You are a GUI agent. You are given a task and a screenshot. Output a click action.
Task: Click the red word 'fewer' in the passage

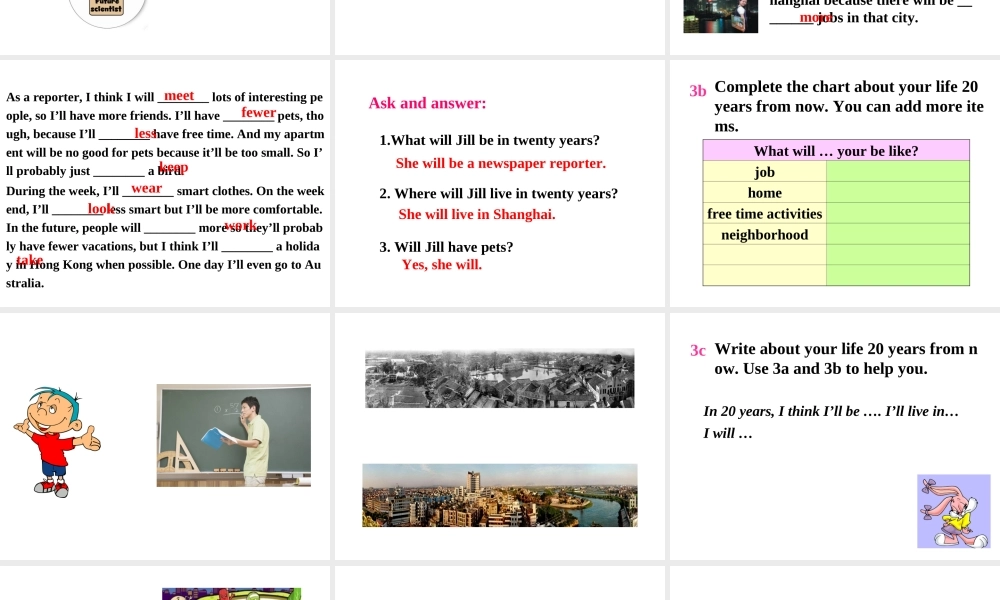(x=258, y=113)
